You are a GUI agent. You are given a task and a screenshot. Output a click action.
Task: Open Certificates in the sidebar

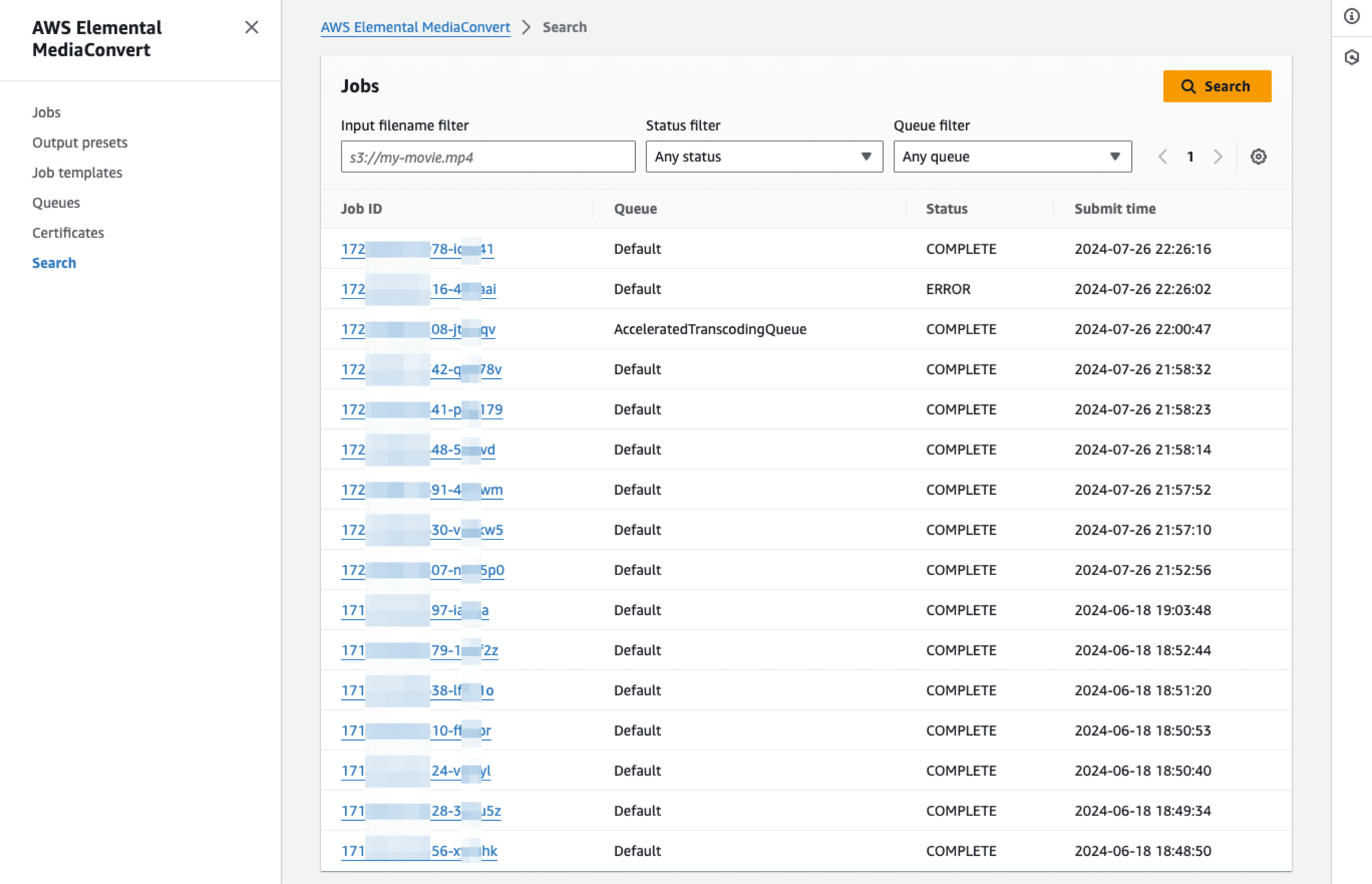click(68, 233)
